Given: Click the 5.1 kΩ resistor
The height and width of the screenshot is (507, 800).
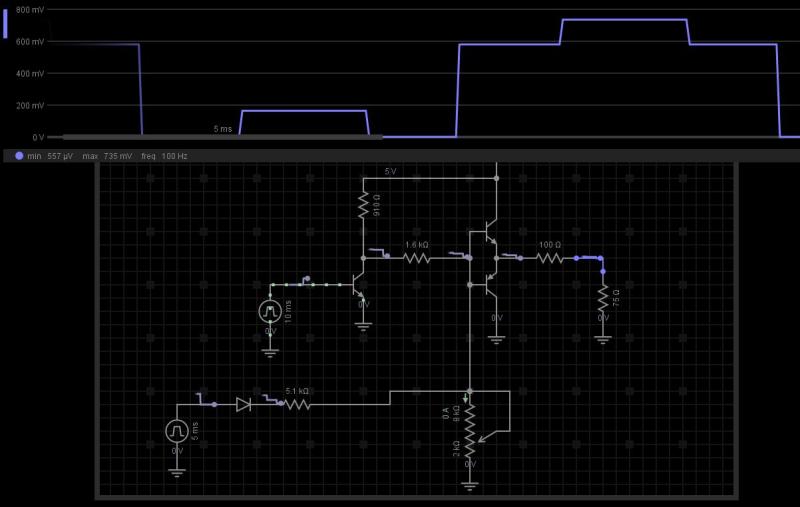Looking at the screenshot, I should [297, 405].
